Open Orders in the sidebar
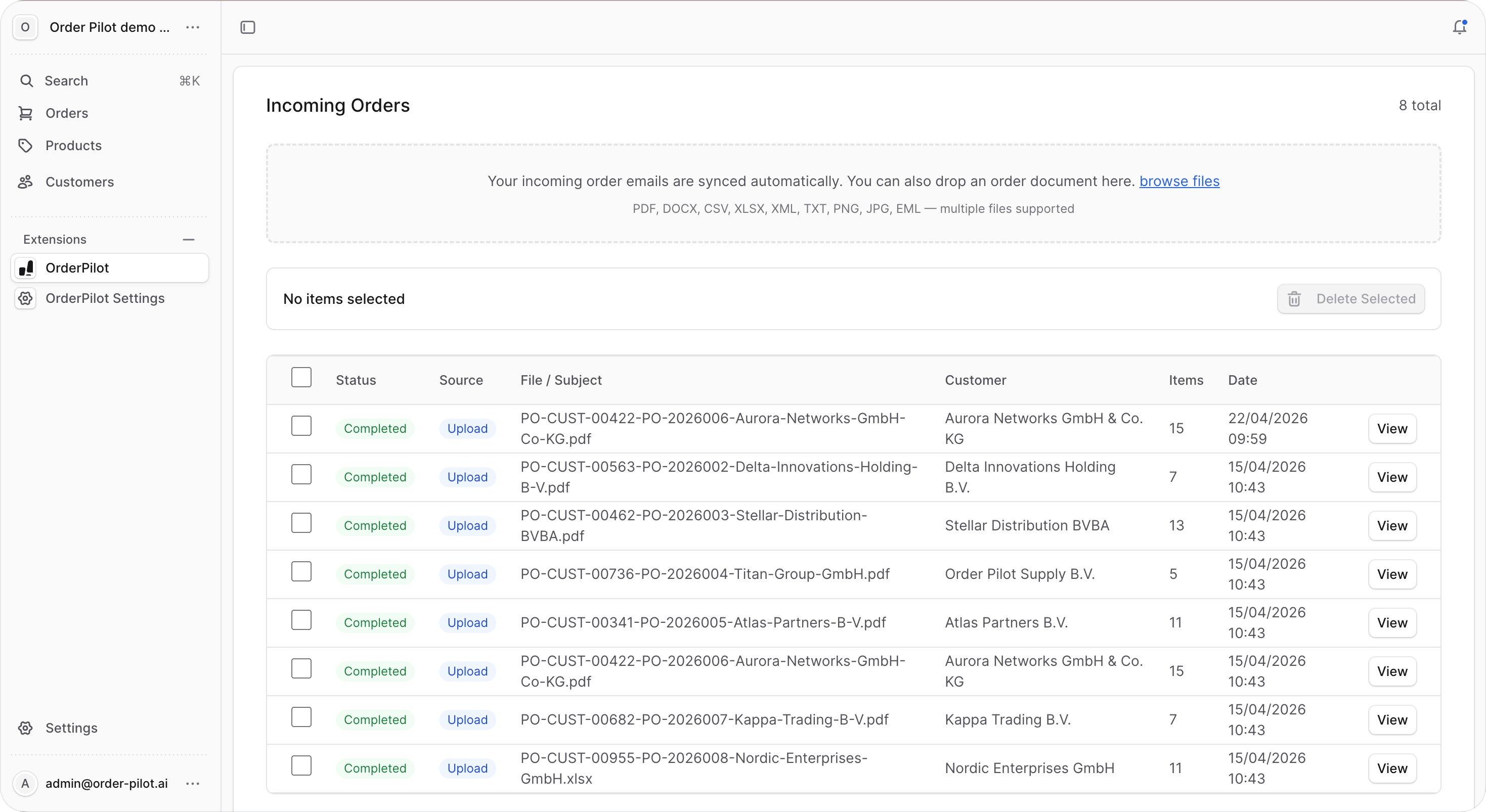Viewport: 1486px width, 812px height. [x=110, y=113]
